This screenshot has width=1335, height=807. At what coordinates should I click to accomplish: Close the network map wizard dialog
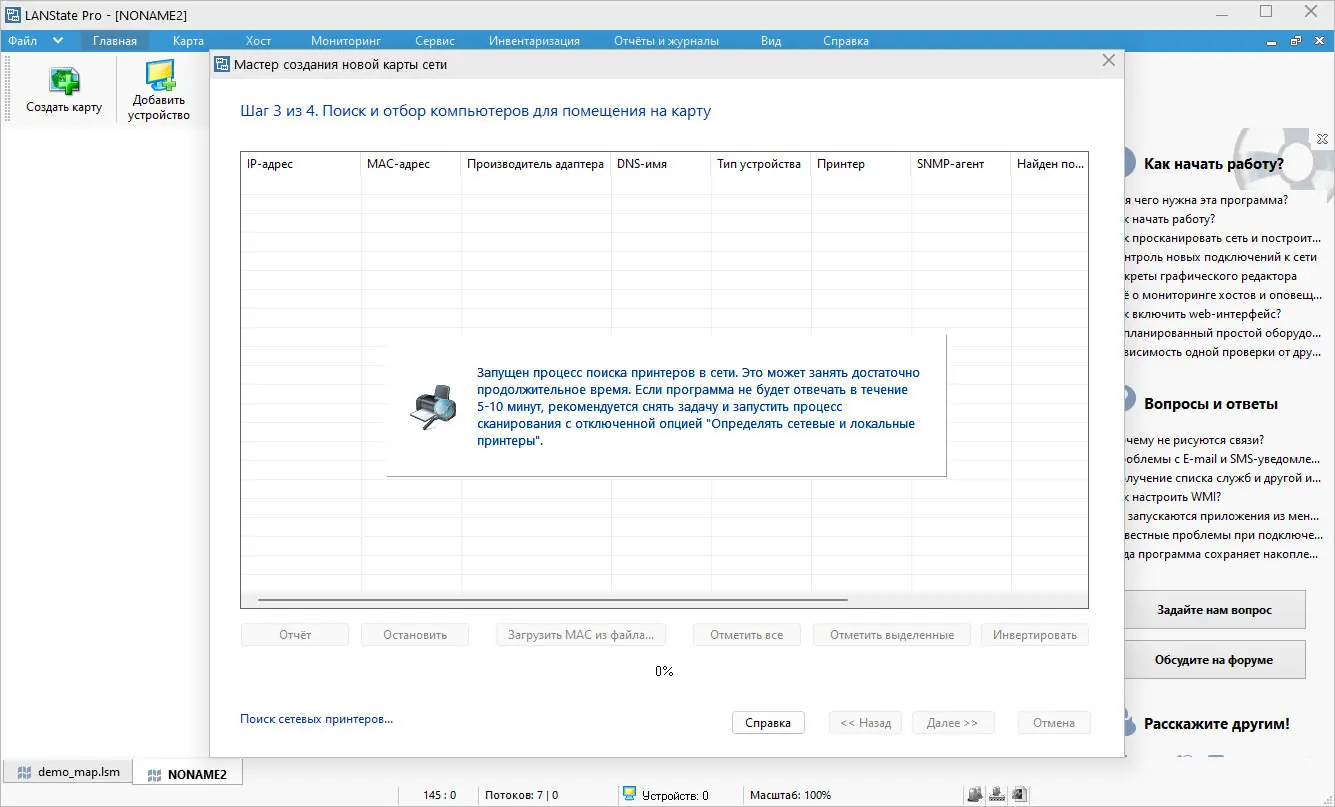pos(1108,61)
